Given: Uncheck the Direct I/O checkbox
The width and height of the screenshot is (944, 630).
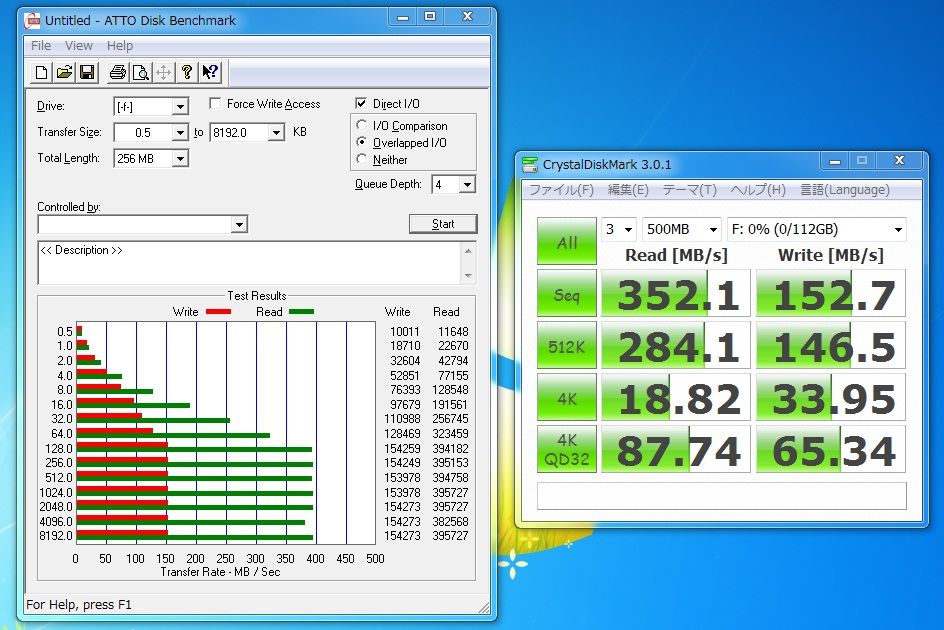Looking at the screenshot, I should (x=361, y=103).
